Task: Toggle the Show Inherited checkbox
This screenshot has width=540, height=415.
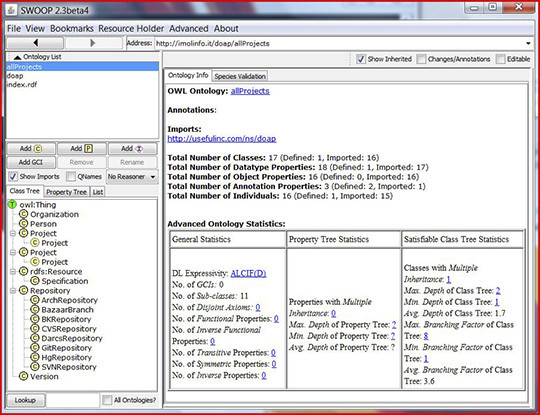Action: click(361, 59)
